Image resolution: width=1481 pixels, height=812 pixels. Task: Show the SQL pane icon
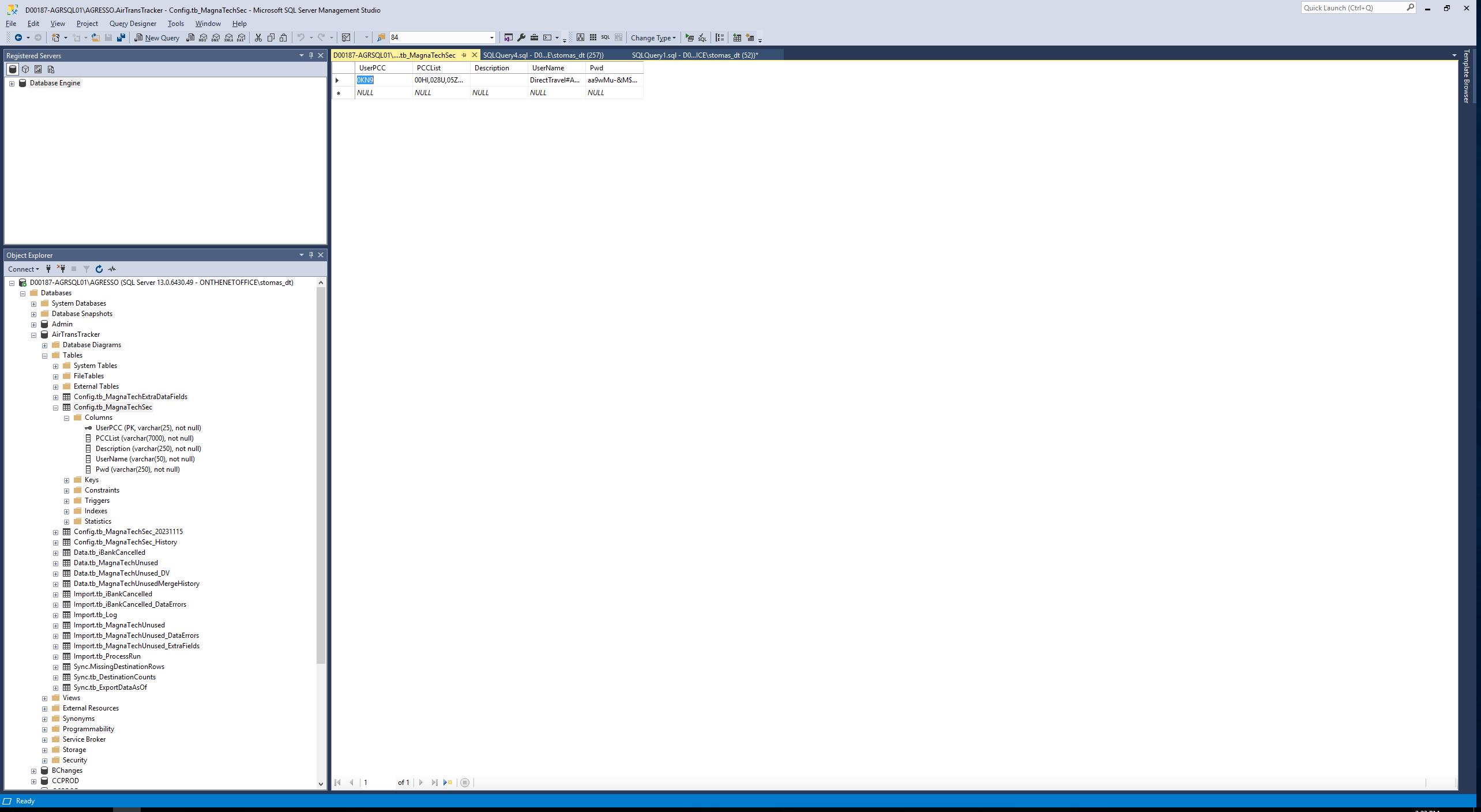pyautogui.click(x=605, y=37)
